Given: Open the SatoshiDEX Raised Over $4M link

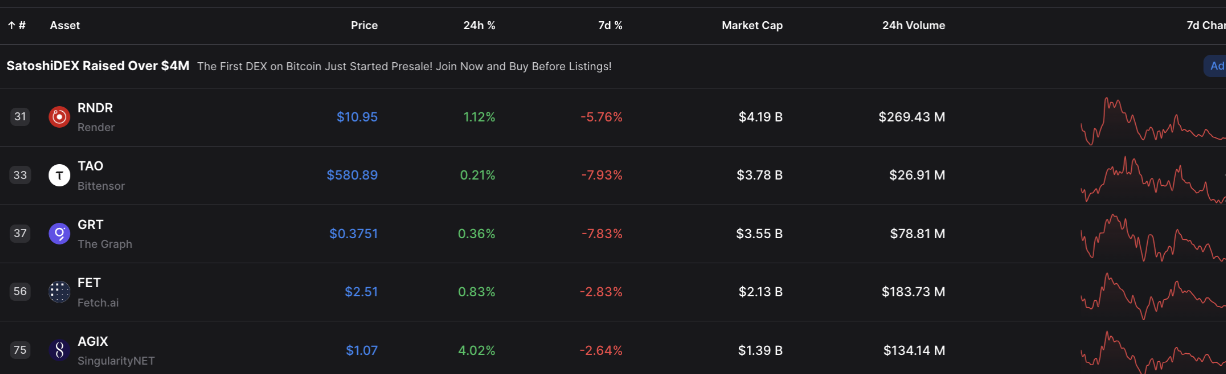Looking at the screenshot, I should (98, 66).
